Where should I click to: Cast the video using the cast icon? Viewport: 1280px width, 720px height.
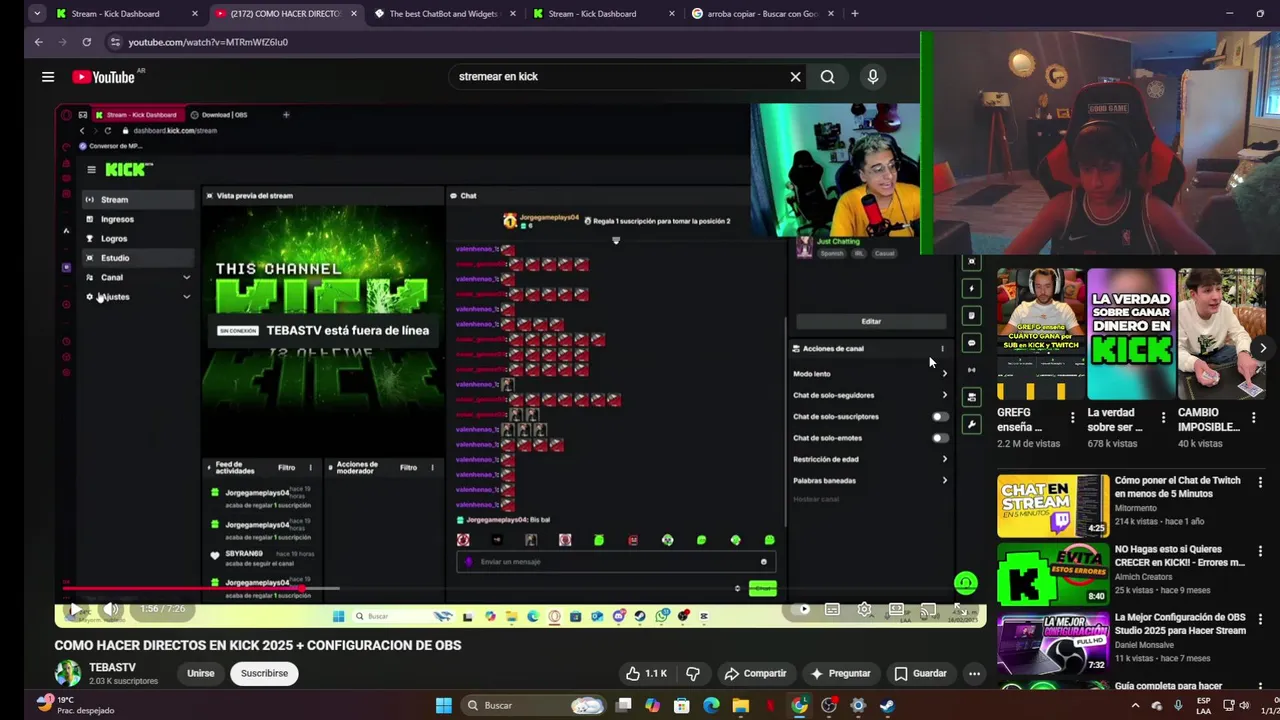coord(928,609)
